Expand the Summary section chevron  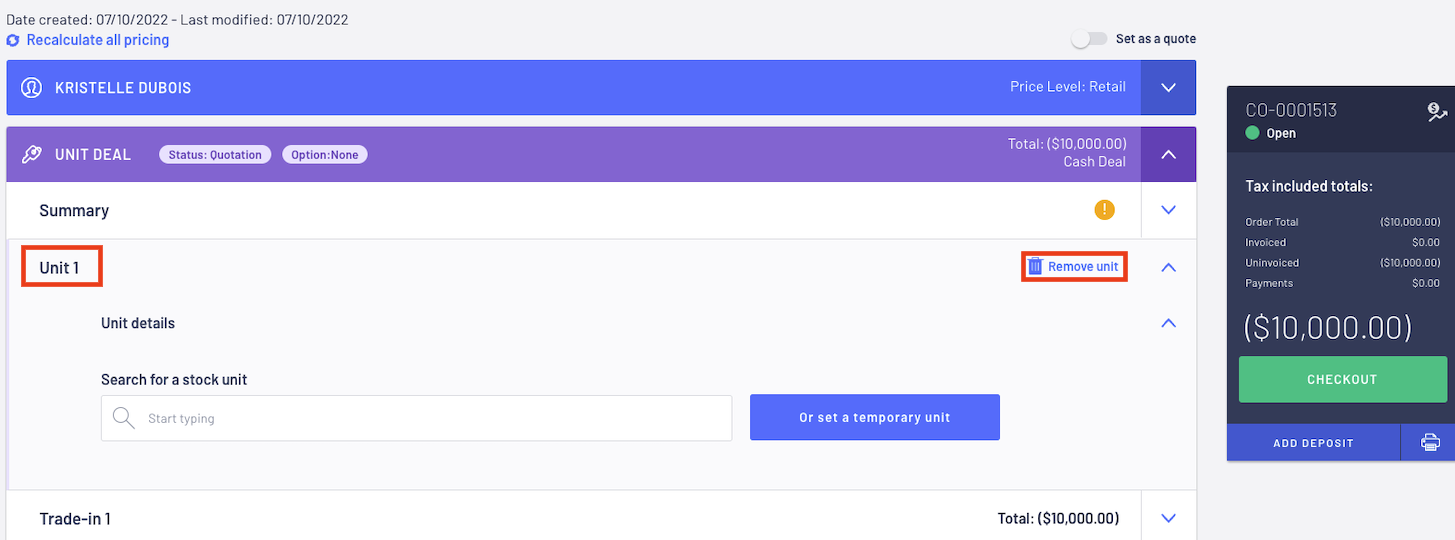click(x=1168, y=210)
